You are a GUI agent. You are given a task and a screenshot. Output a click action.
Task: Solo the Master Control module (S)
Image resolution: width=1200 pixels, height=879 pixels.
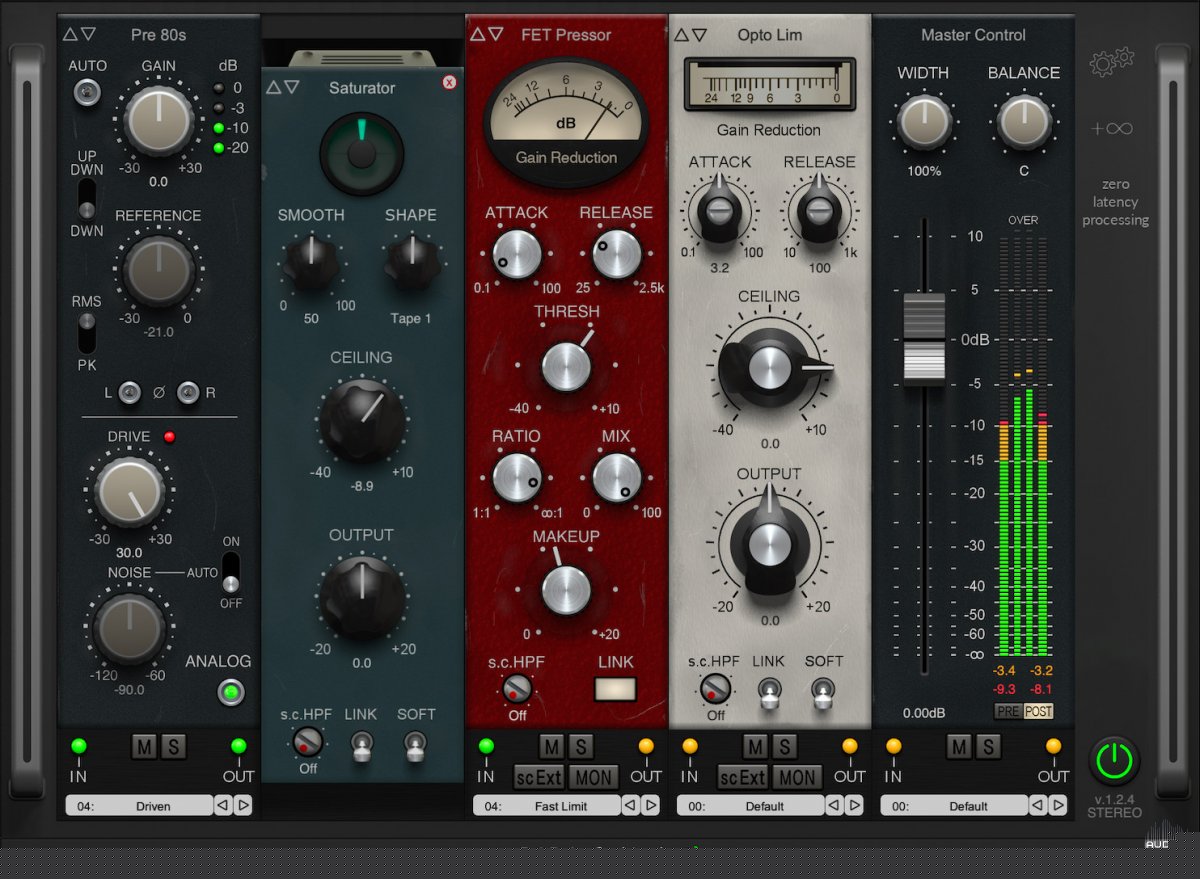[988, 746]
